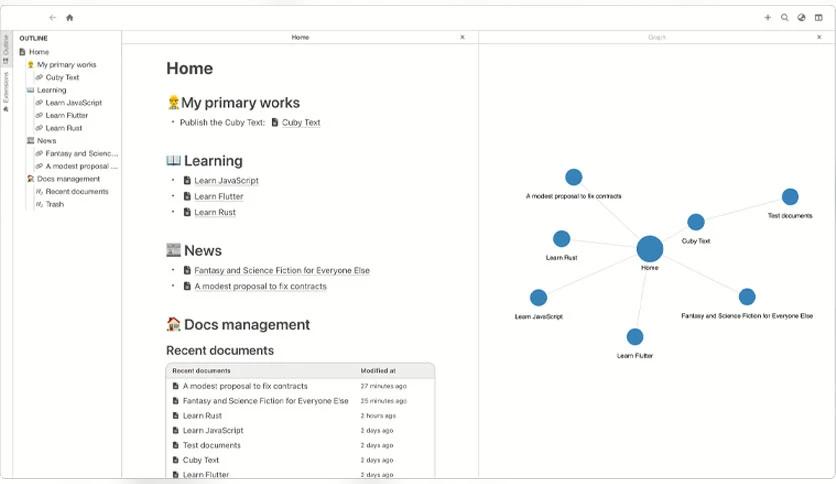Close the Home panel tab

[462, 37]
